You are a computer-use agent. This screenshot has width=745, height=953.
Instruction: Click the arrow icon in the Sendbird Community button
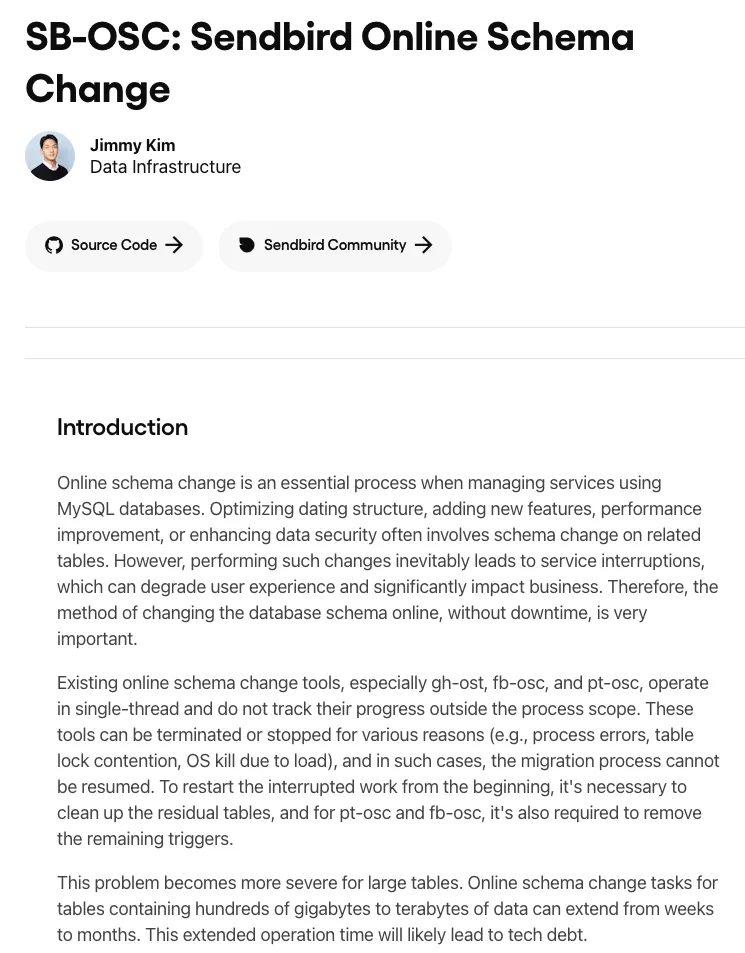pyautogui.click(x=423, y=245)
